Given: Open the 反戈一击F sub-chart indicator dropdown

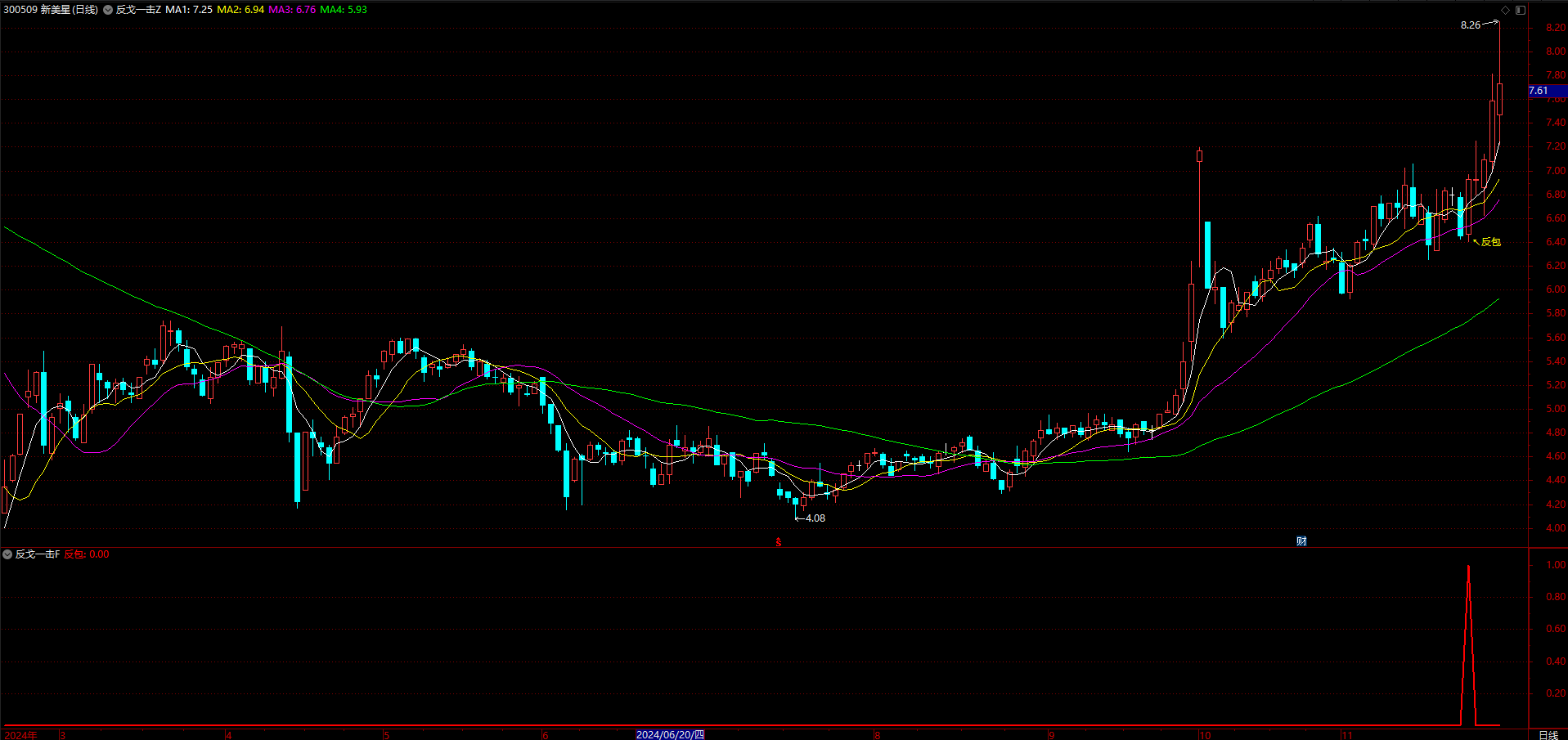Looking at the screenshot, I should [x=7, y=554].
